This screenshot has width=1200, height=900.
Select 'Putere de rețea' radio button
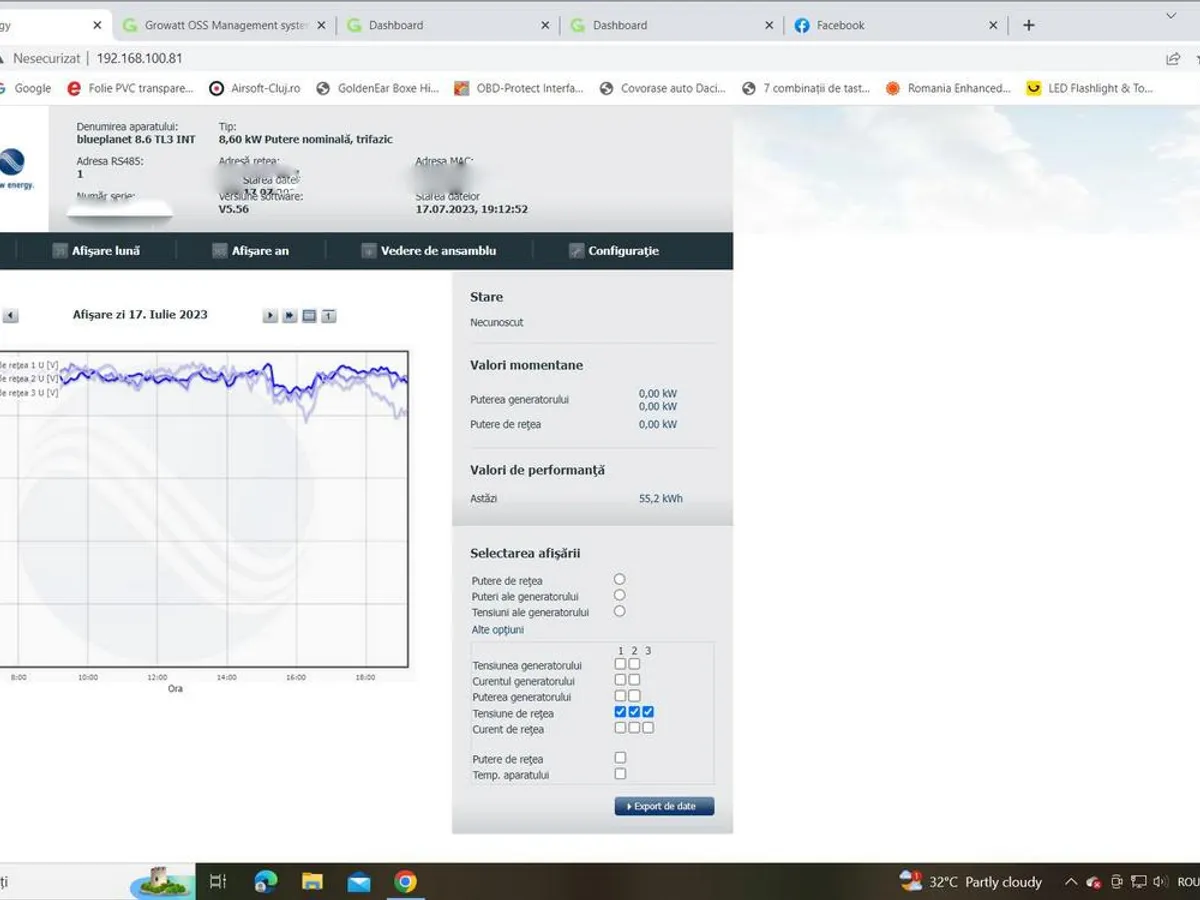click(x=619, y=579)
